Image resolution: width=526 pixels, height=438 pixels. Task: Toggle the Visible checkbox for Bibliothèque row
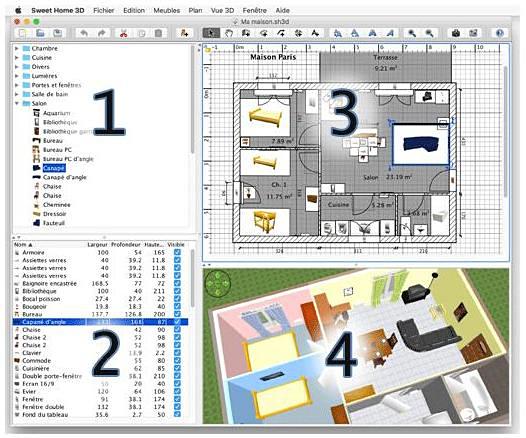click(177, 291)
